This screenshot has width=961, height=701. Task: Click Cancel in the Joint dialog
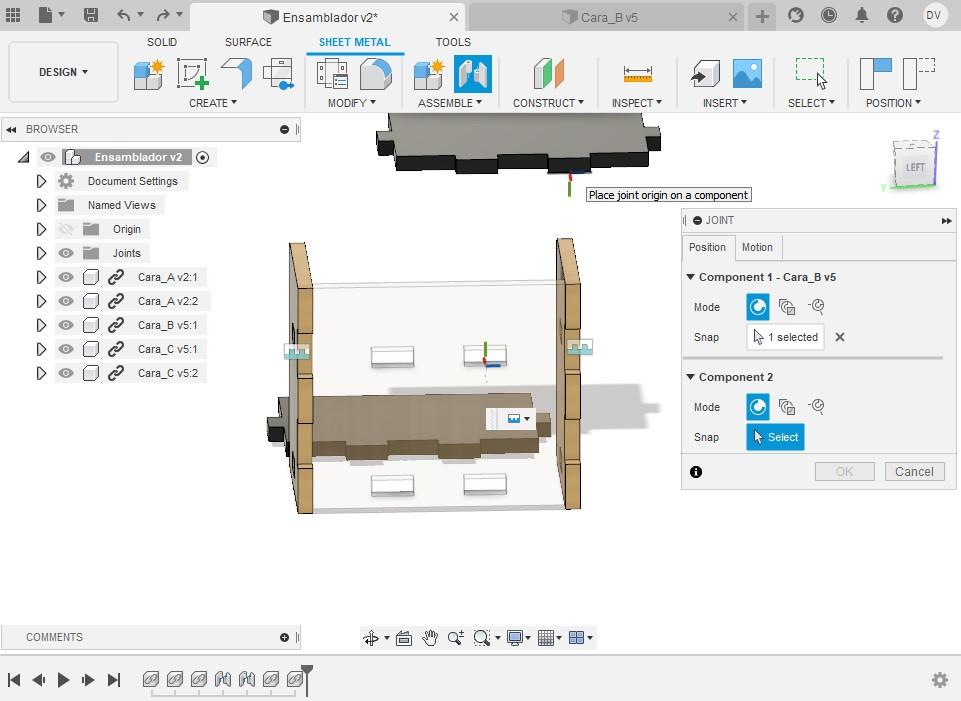pyautogui.click(x=914, y=472)
